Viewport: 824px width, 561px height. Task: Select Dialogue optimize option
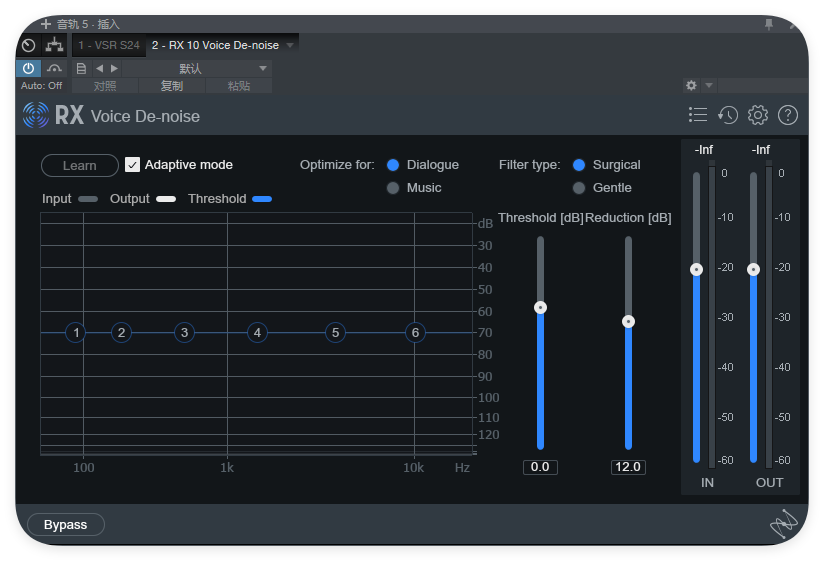click(x=393, y=165)
